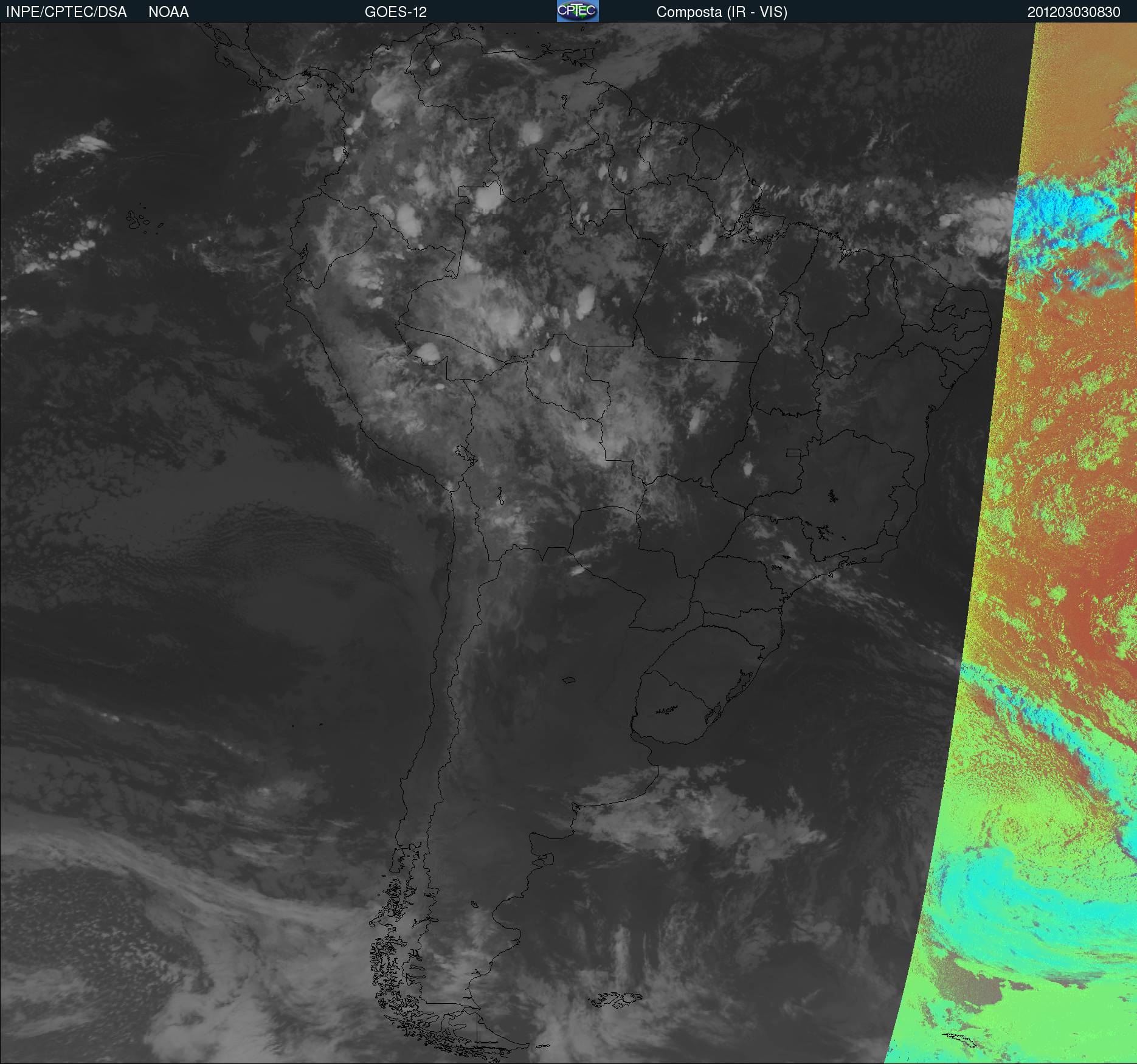Image resolution: width=1137 pixels, height=1064 pixels.
Task: Click the GOES-12 satellite label
Action: (396, 12)
